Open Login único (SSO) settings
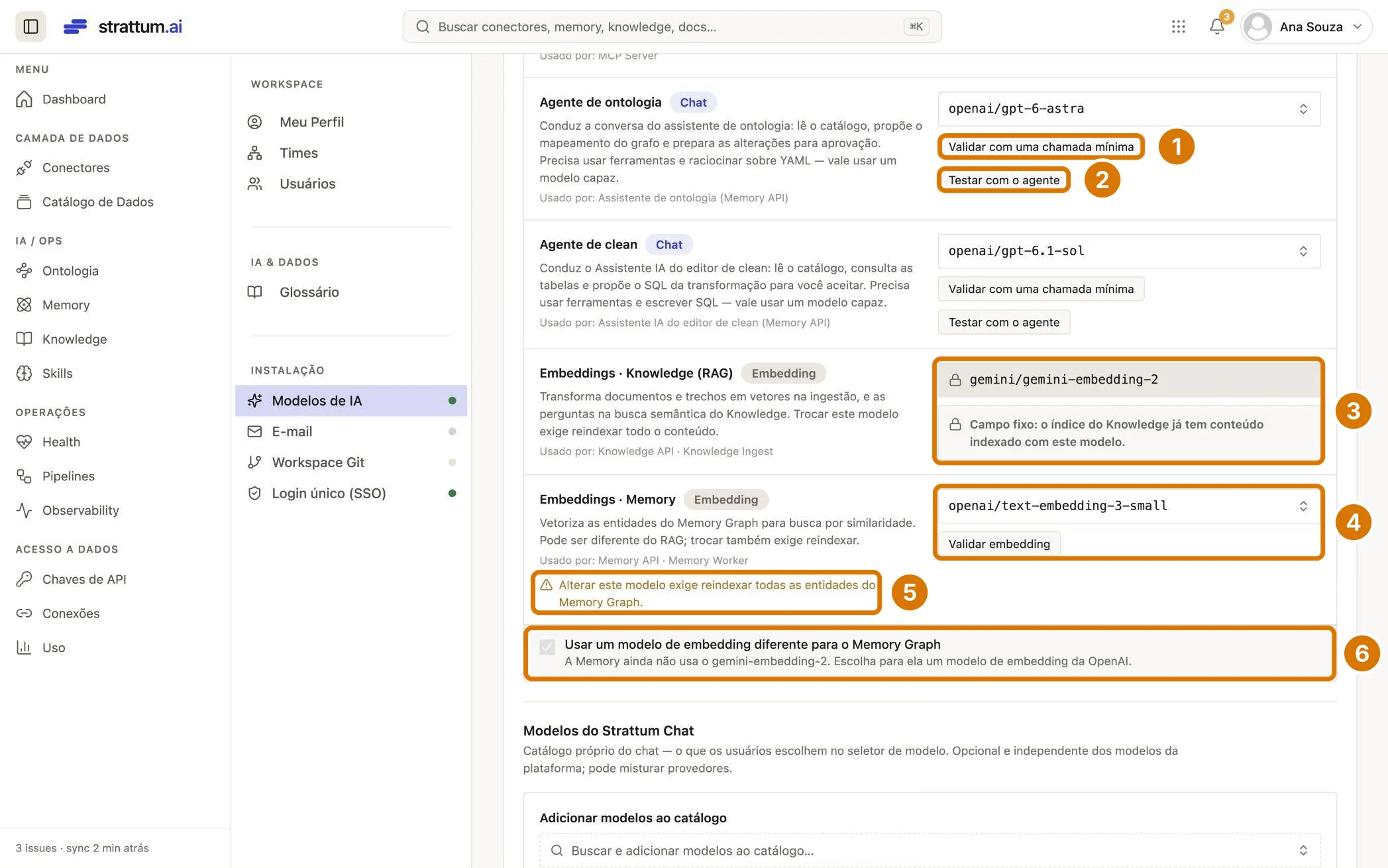 [x=351, y=493]
